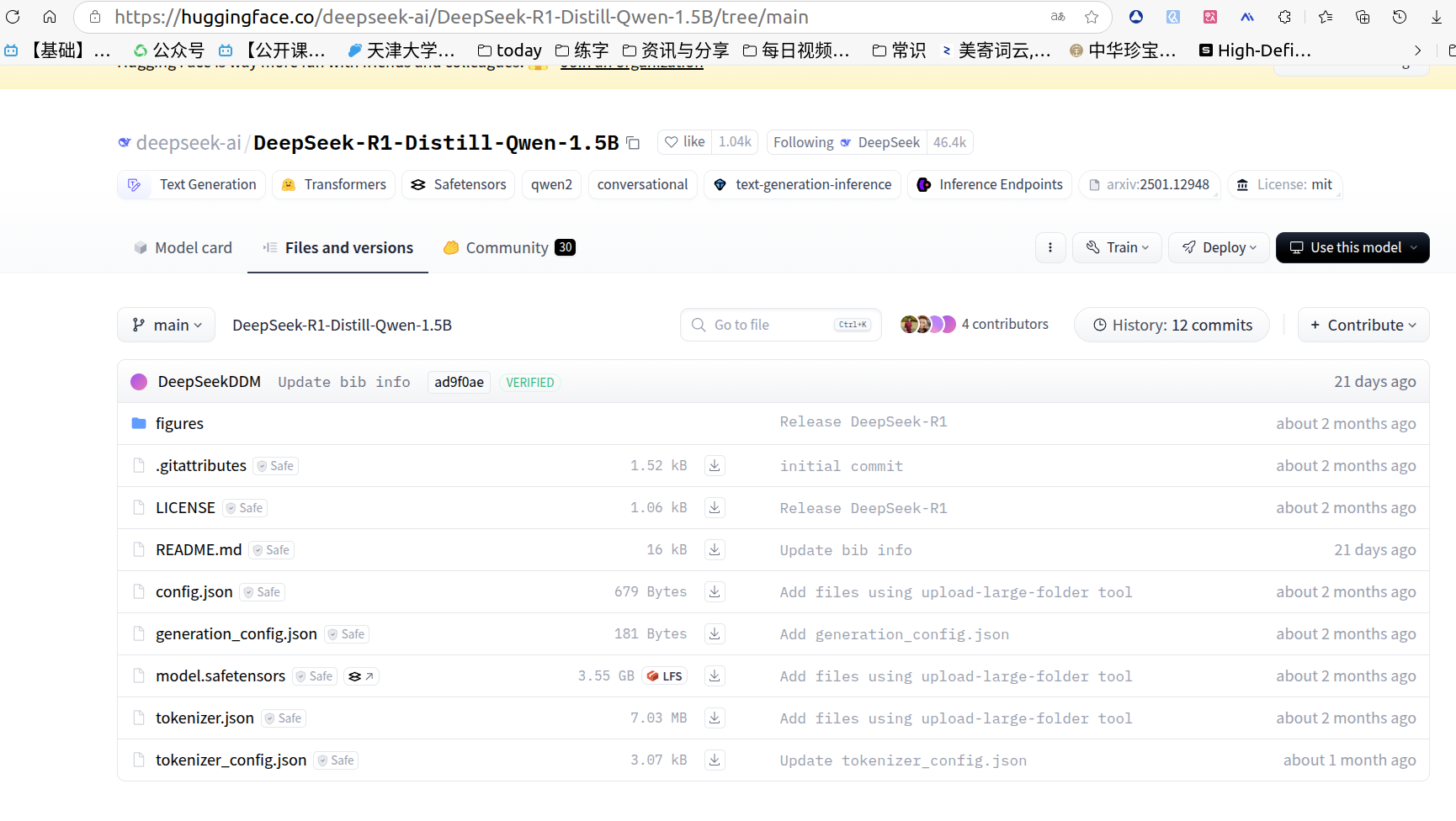Screen dimensions: 1456x821
Task: Download the LICENSE file
Action: [x=715, y=507]
